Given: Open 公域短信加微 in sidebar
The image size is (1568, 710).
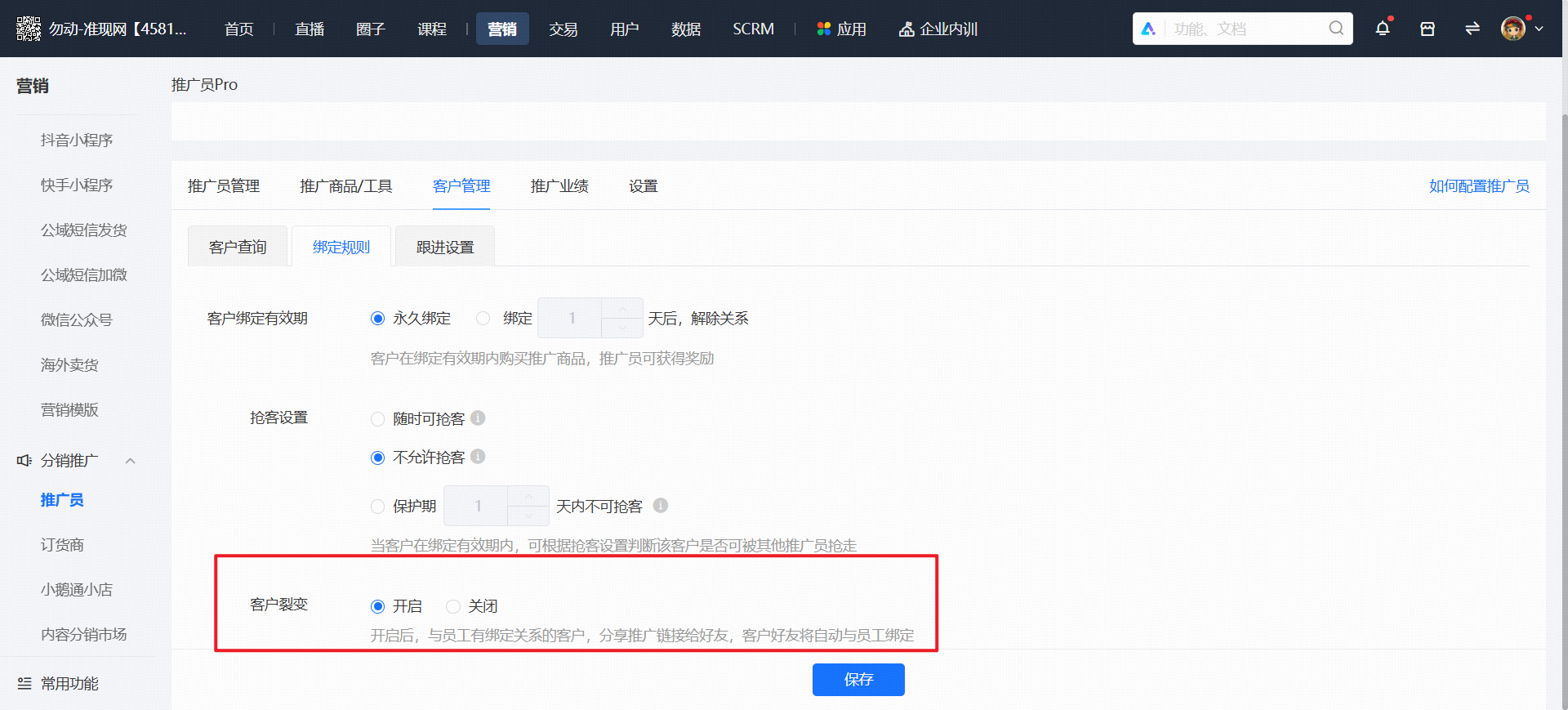Looking at the screenshot, I should (x=84, y=275).
